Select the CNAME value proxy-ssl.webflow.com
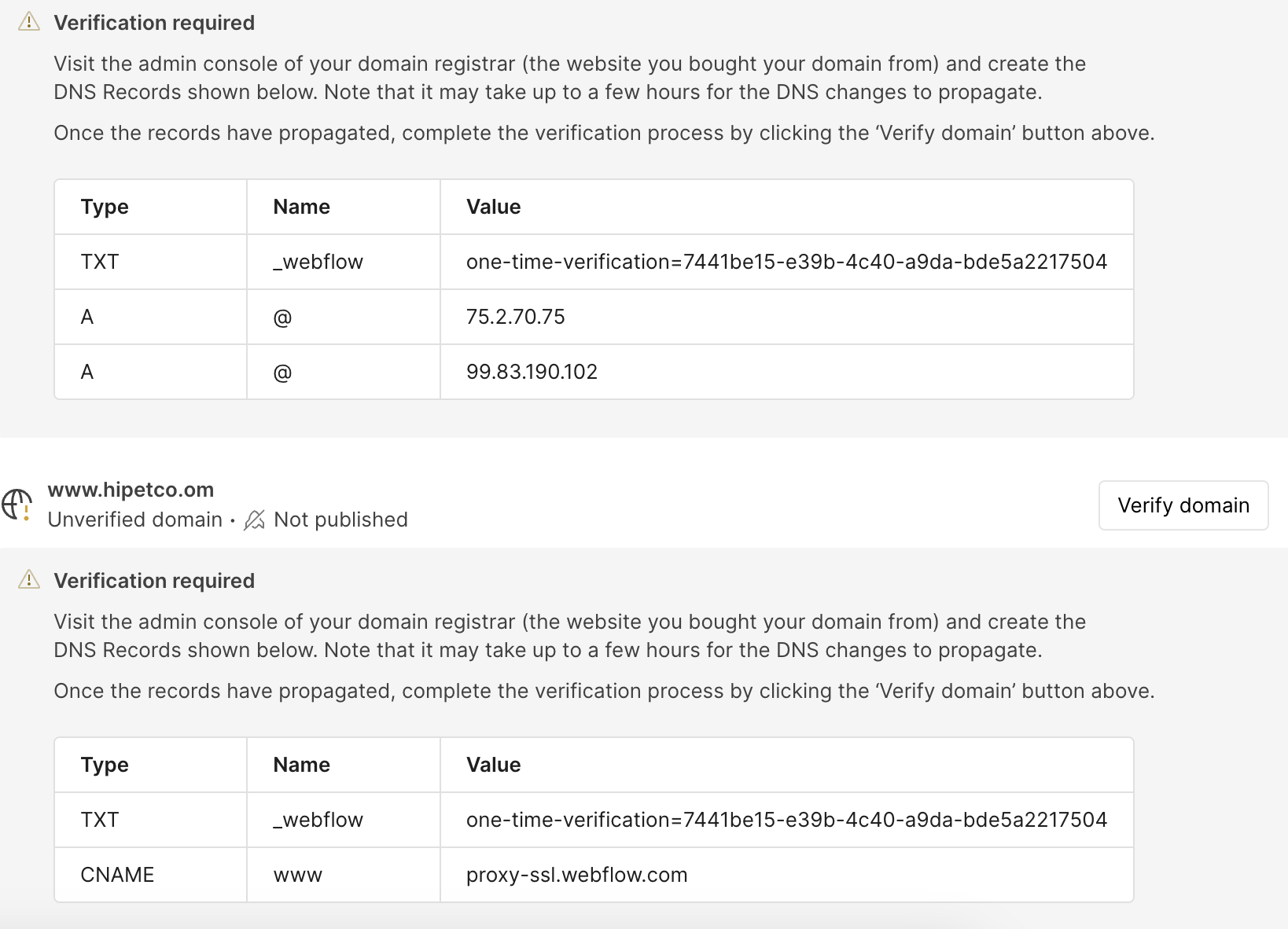This screenshot has height=929, width=1288. [x=576, y=875]
